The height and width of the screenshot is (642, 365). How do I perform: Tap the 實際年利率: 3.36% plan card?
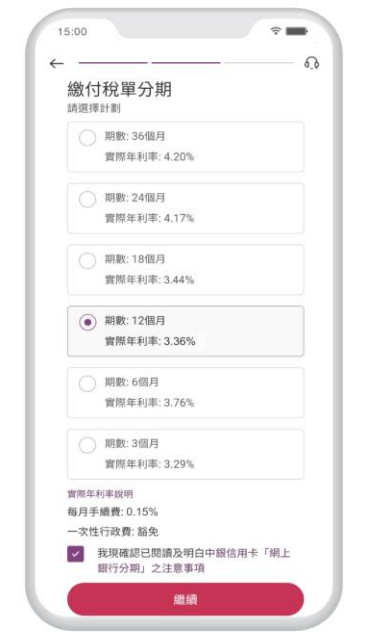point(186,331)
